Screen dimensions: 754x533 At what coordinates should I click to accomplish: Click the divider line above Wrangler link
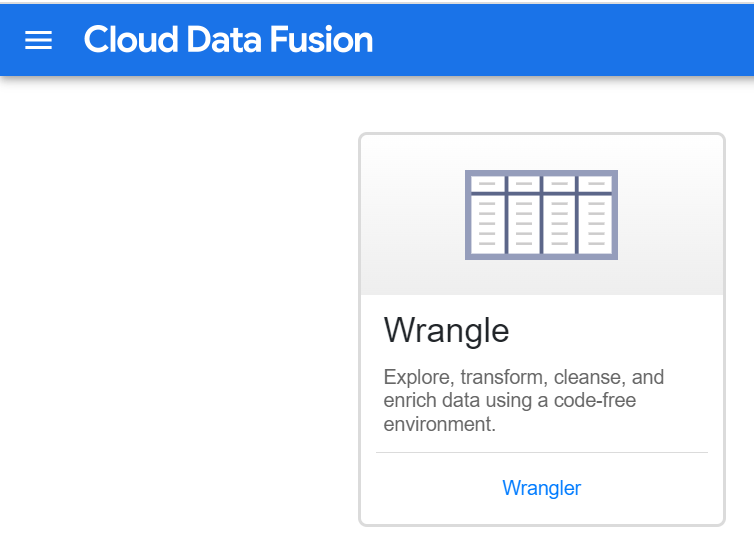pos(541,453)
